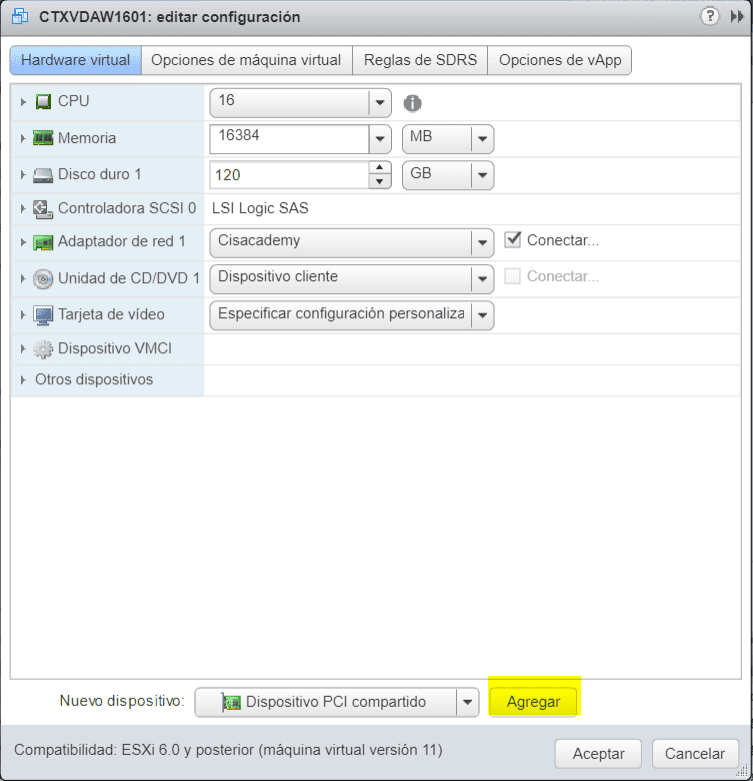
Task: Click the Disco duro 1 drive icon
Action: coord(43,175)
